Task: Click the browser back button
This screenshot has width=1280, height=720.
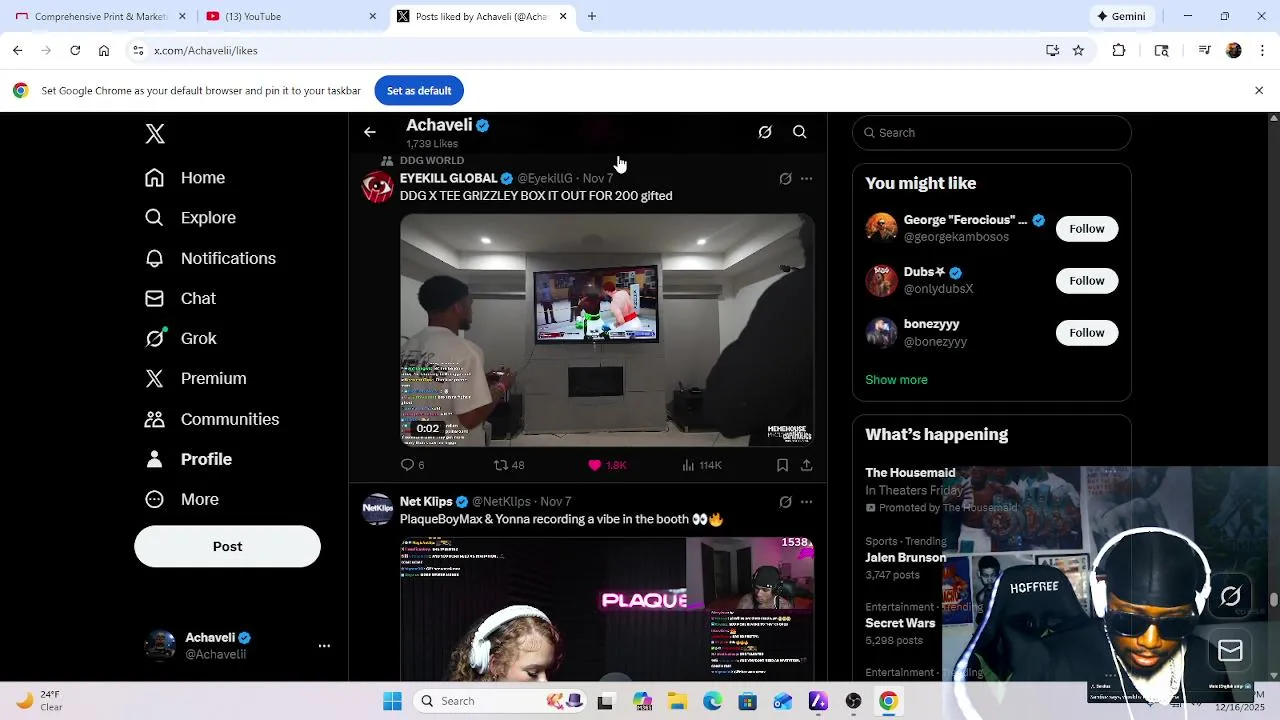Action: [x=18, y=50]
